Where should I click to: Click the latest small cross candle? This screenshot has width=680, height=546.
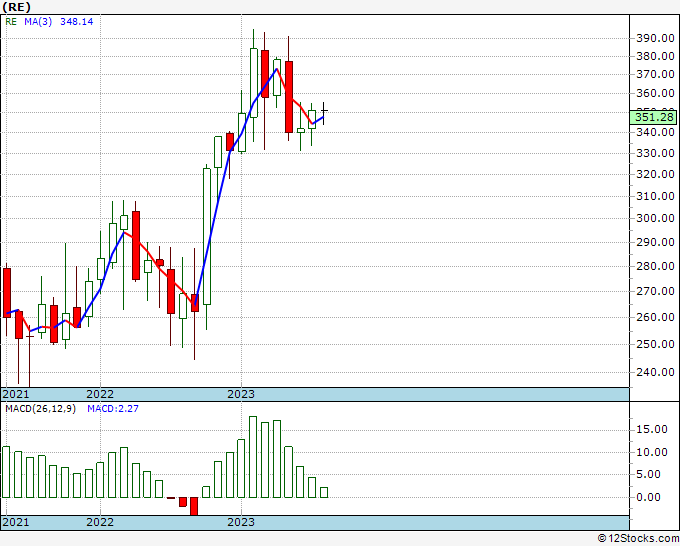[x=324, y=111]
